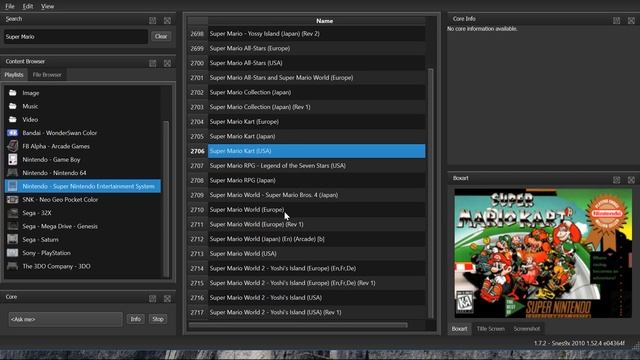Click the core Info button
This screenshot has height=360, width=640.
coord(136,319)
